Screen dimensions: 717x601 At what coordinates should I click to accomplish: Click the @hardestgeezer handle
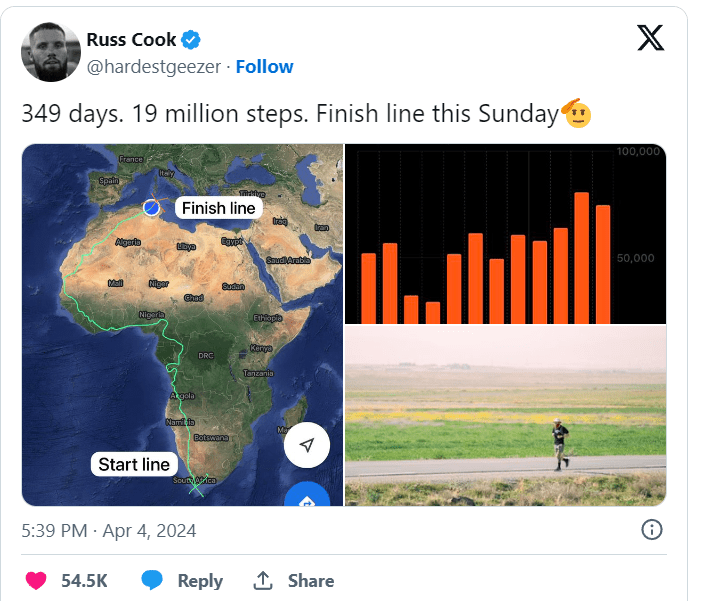[154, 67]
